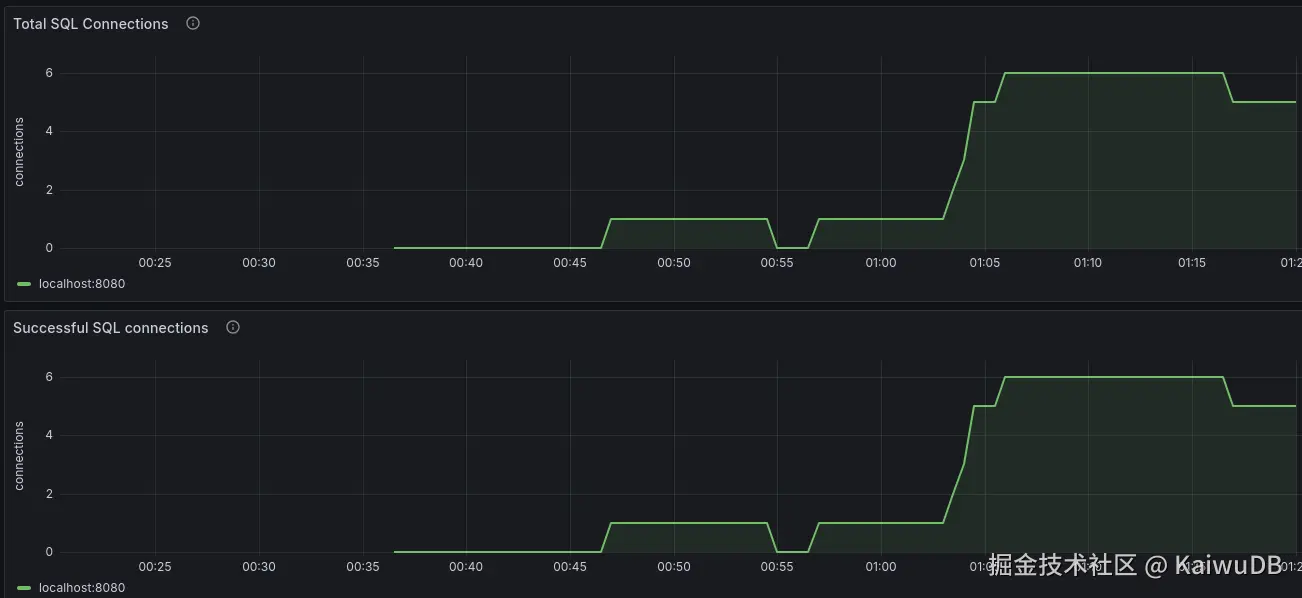1302x598 pixels.
Task: Click green legend swatch in Total SQL Connections panel
Action: tap(24, 284)
